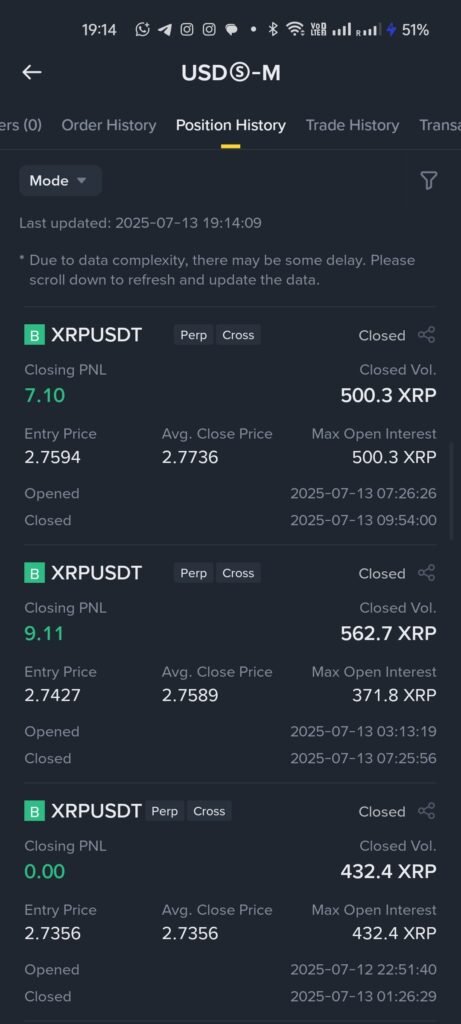The height and width of the screenshot is (1024, 461).
Task: Tap the Cross tag on second position
Action: pos(238,573)
